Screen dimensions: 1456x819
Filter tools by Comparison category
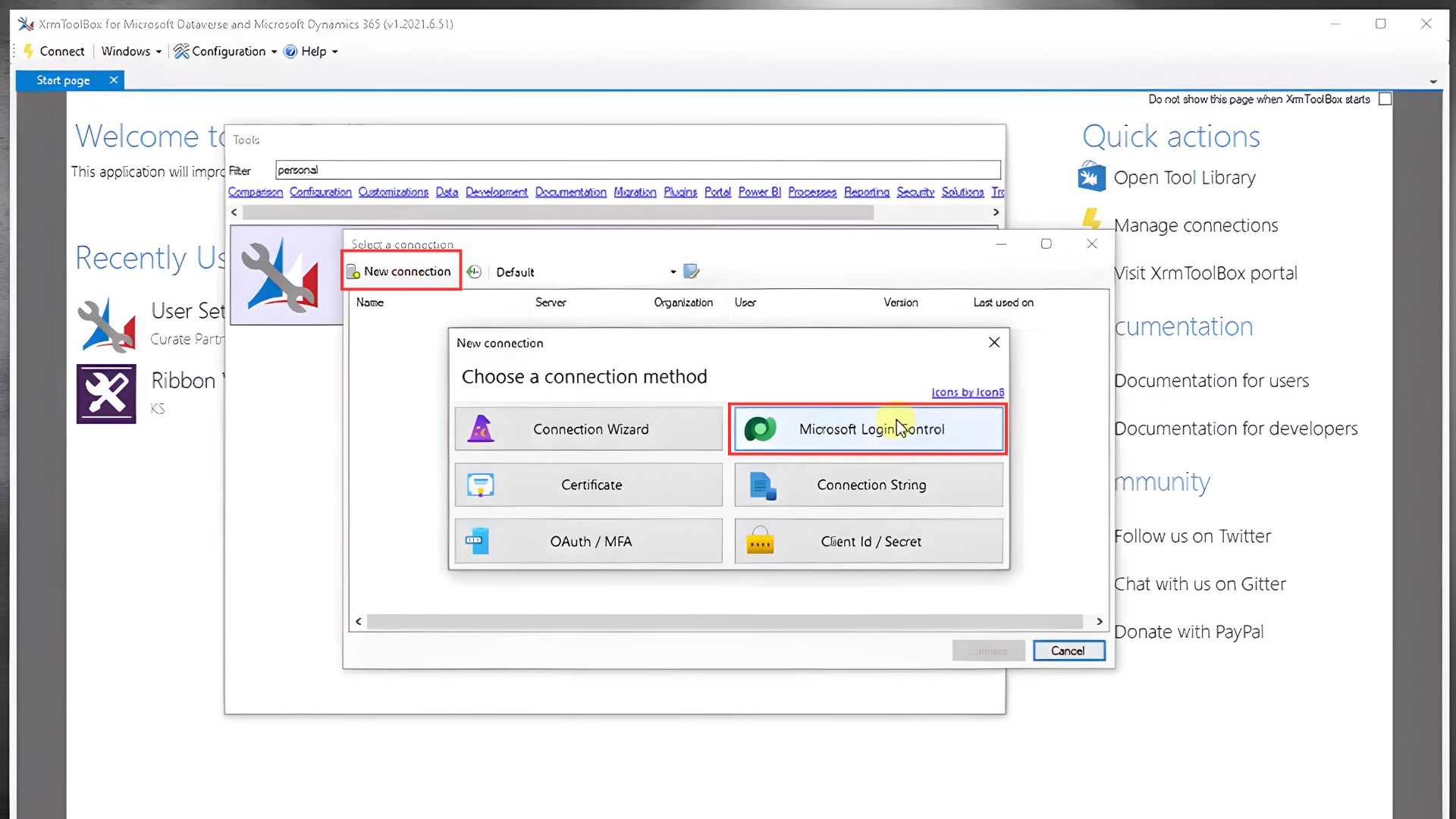click(256, 193)
